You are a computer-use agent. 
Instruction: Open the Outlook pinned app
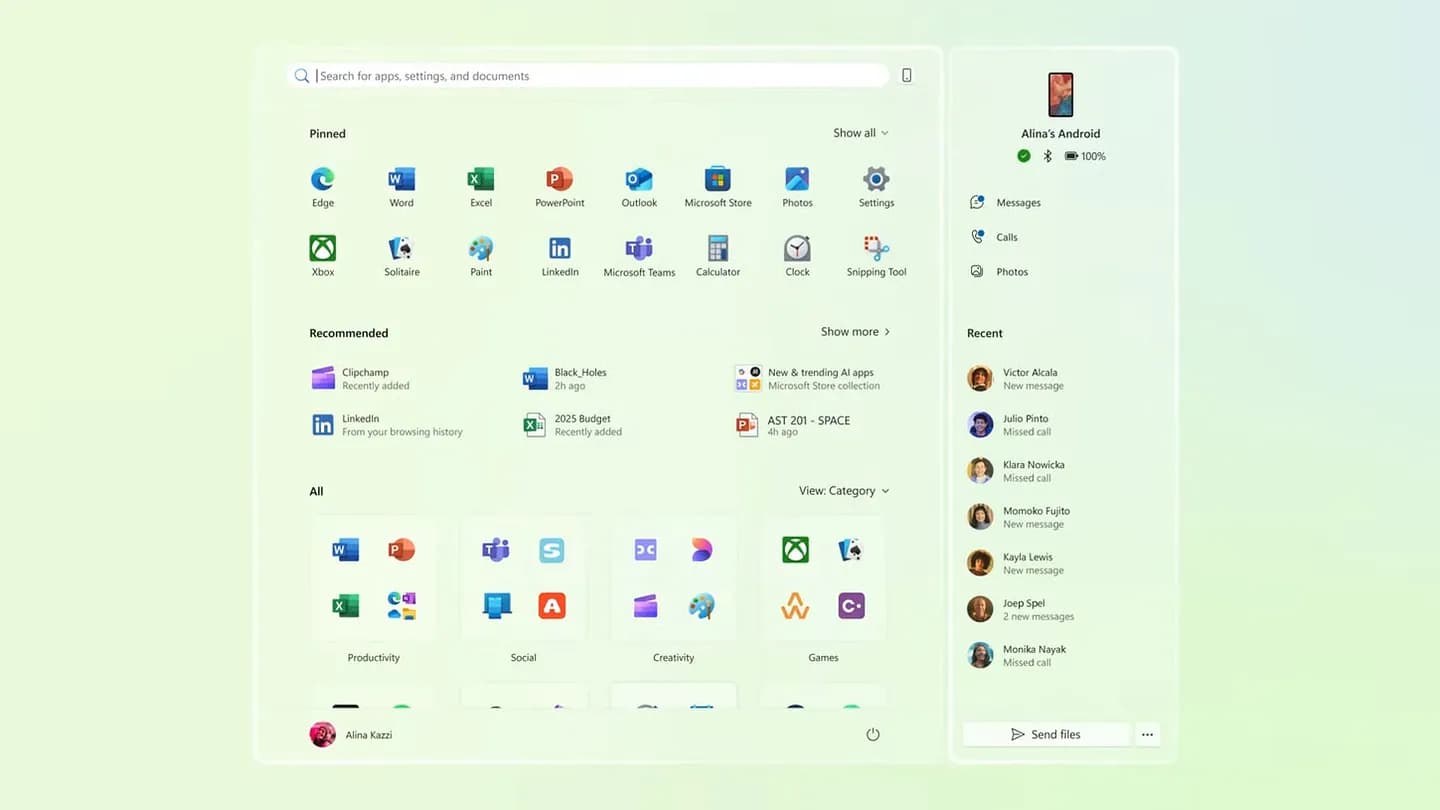pos(639,187)
